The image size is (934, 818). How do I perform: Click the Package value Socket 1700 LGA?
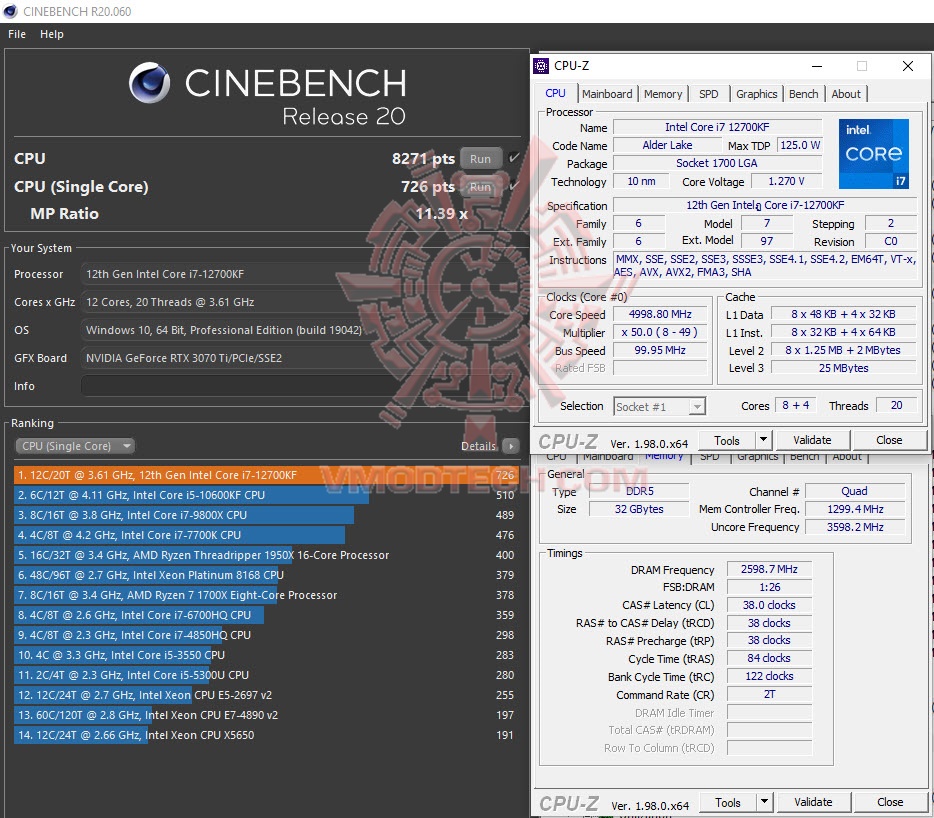(717, 163)
